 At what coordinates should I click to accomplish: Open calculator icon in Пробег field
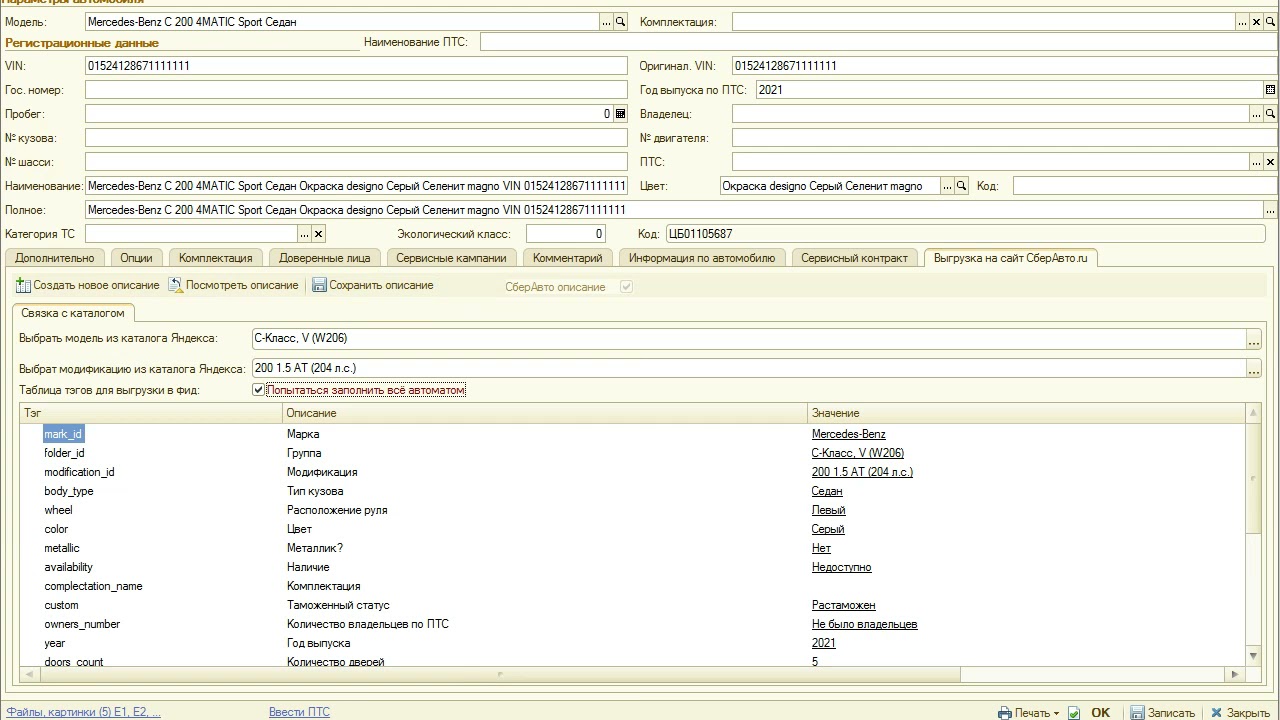point(620,114)
